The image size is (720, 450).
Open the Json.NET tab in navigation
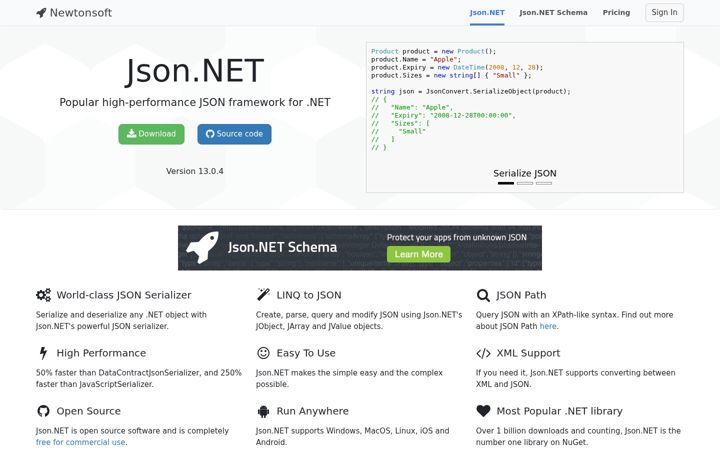(487, 12)
